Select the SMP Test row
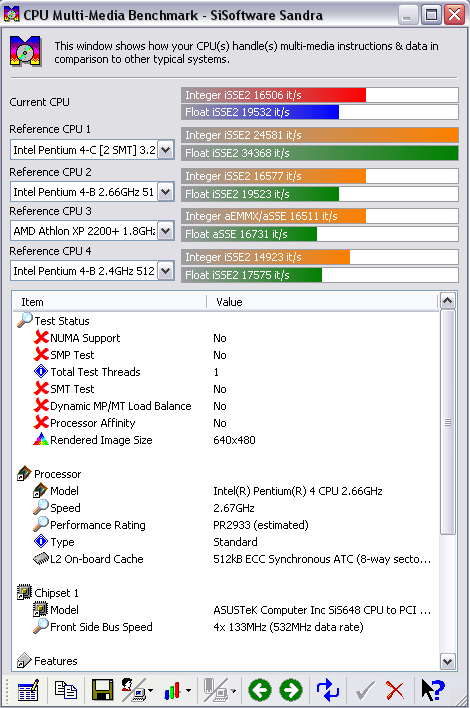 226,355
